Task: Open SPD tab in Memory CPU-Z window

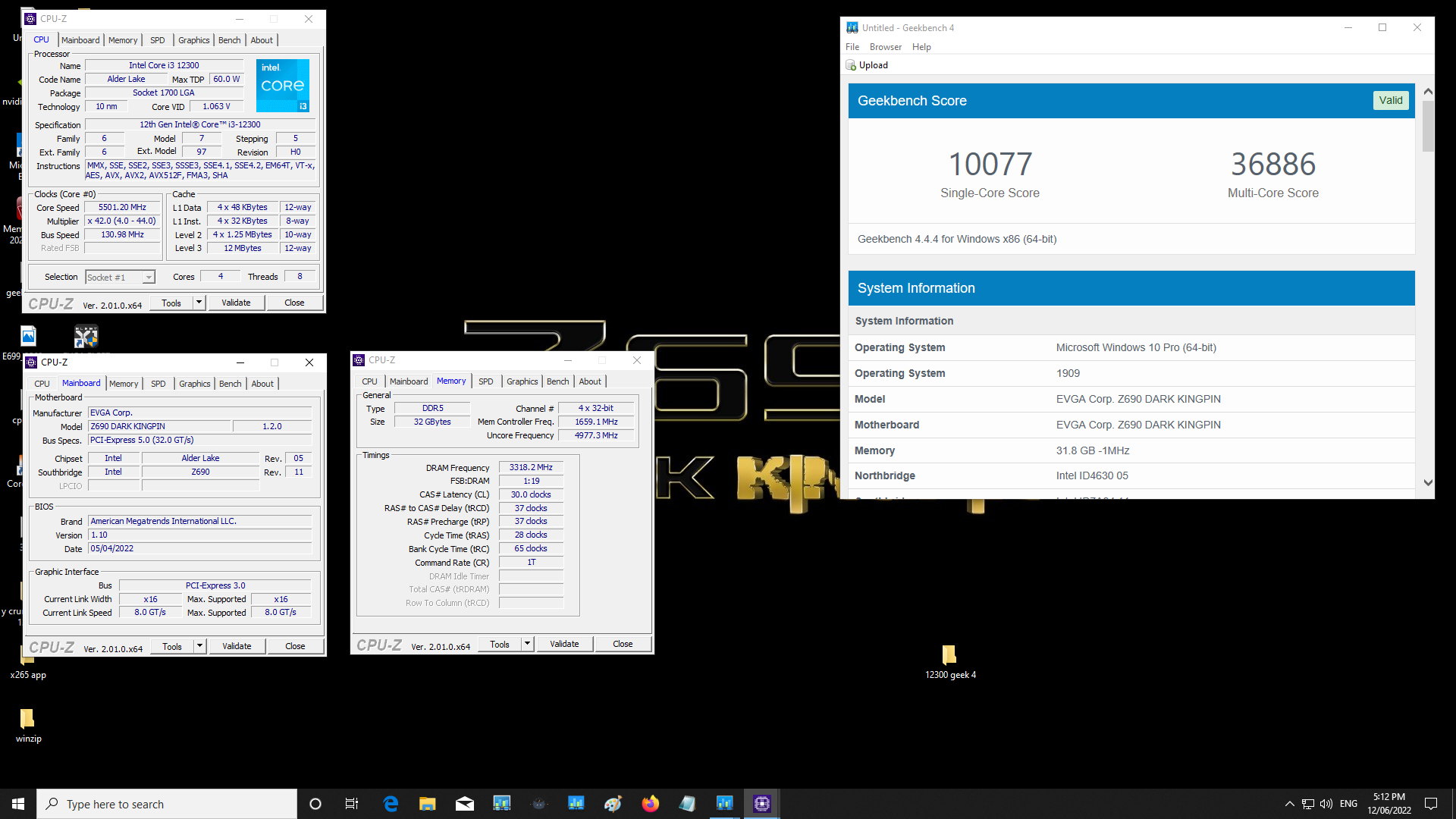Action: point(486,381)
